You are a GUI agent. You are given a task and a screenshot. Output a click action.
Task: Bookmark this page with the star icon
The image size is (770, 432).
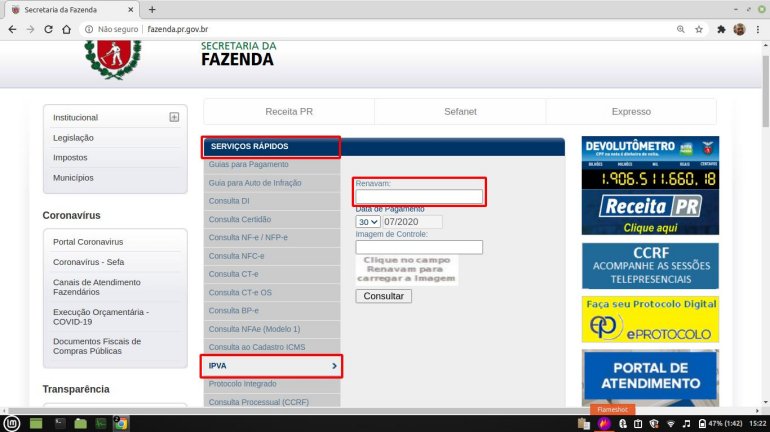tap(700, 30)
